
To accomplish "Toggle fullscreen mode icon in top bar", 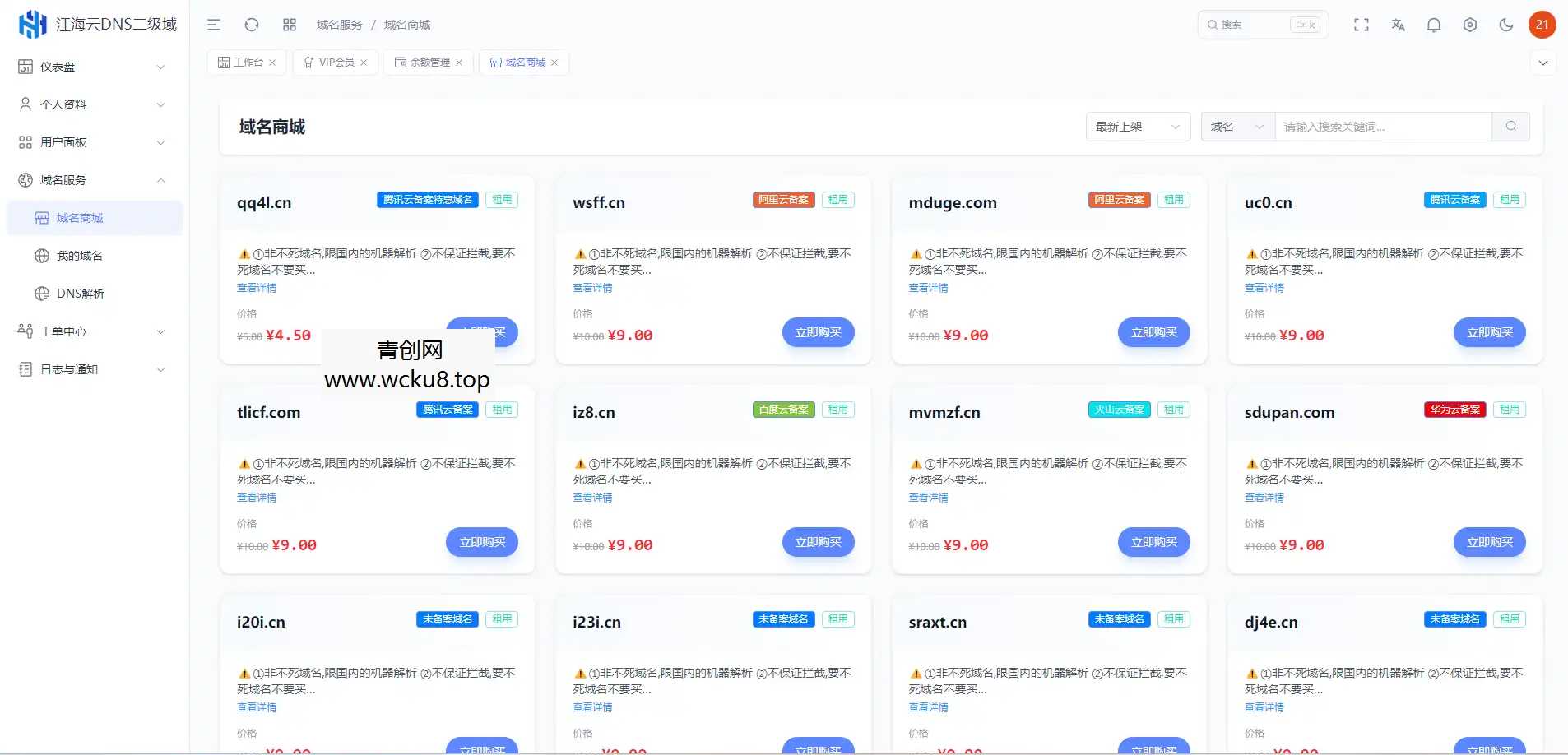I will click(1362, 25).
